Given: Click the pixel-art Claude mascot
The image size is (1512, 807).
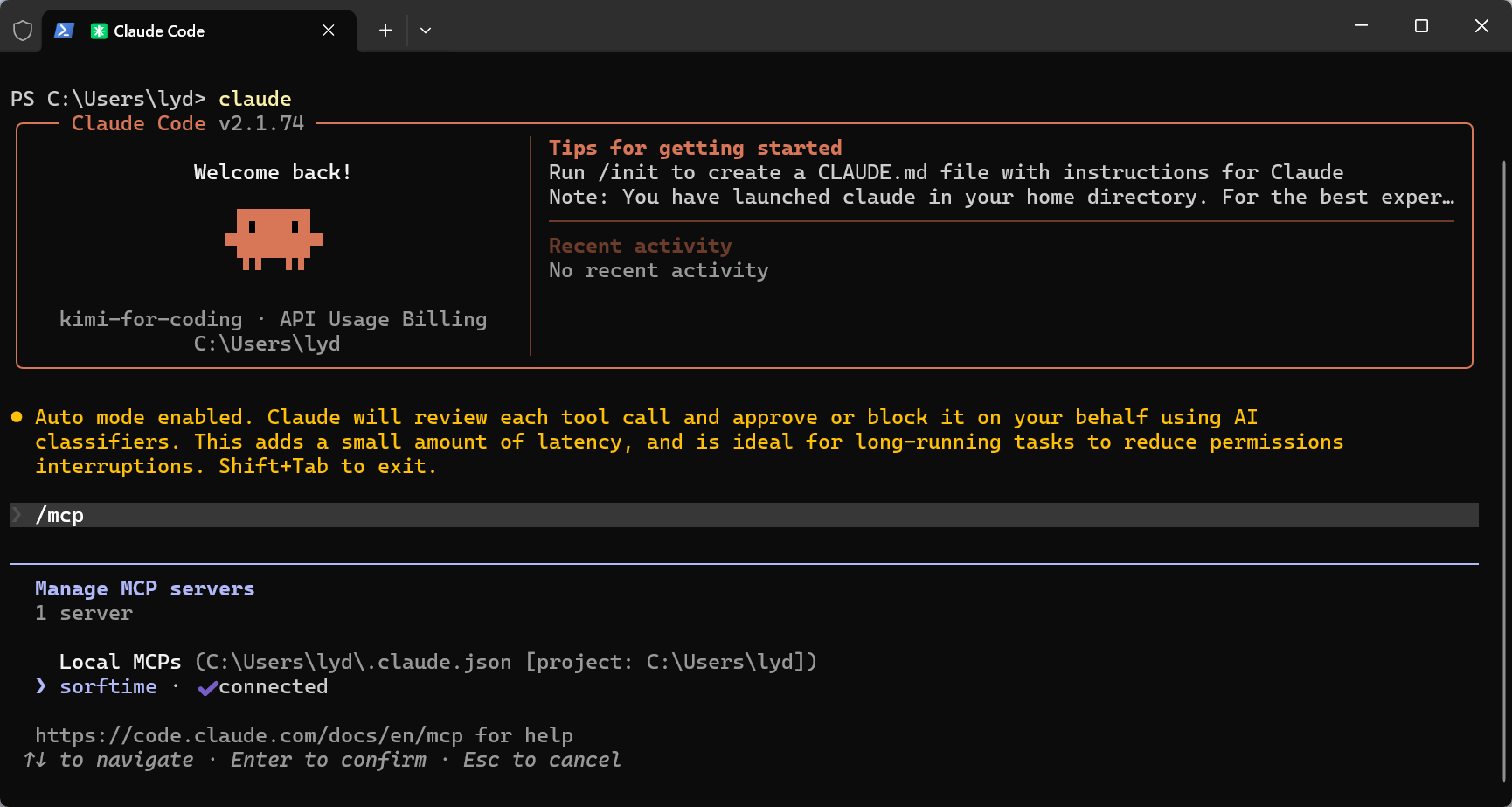Looking at the screenshot, I should point(273,239).
